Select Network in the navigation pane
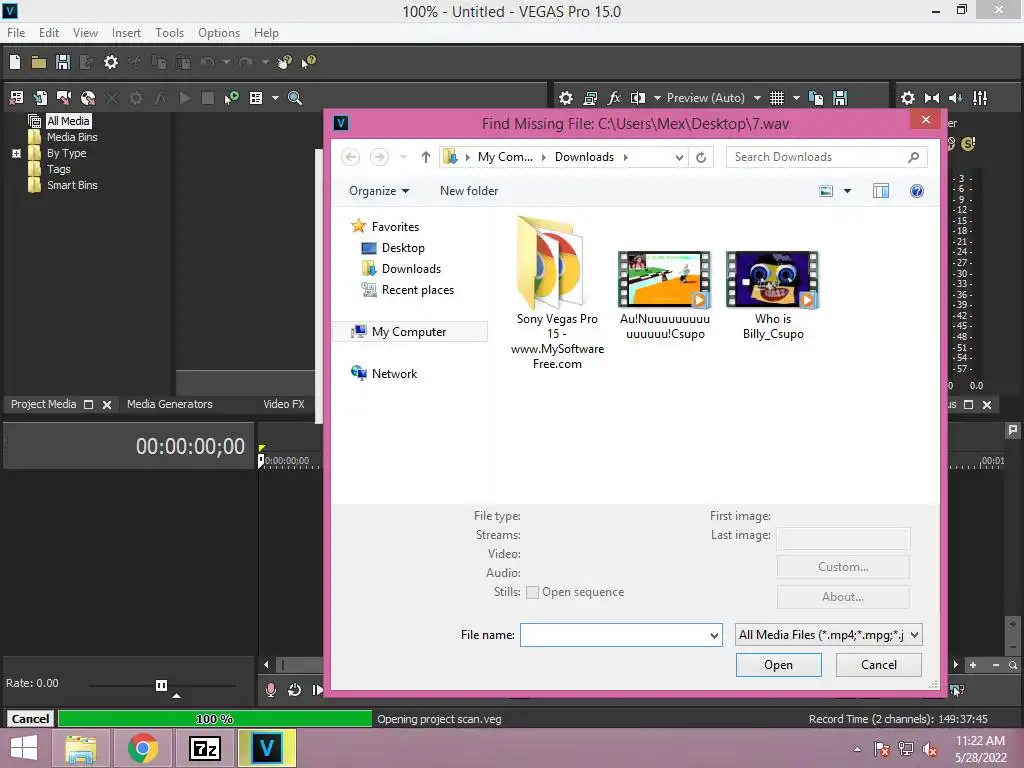 (x=394, y=374)
